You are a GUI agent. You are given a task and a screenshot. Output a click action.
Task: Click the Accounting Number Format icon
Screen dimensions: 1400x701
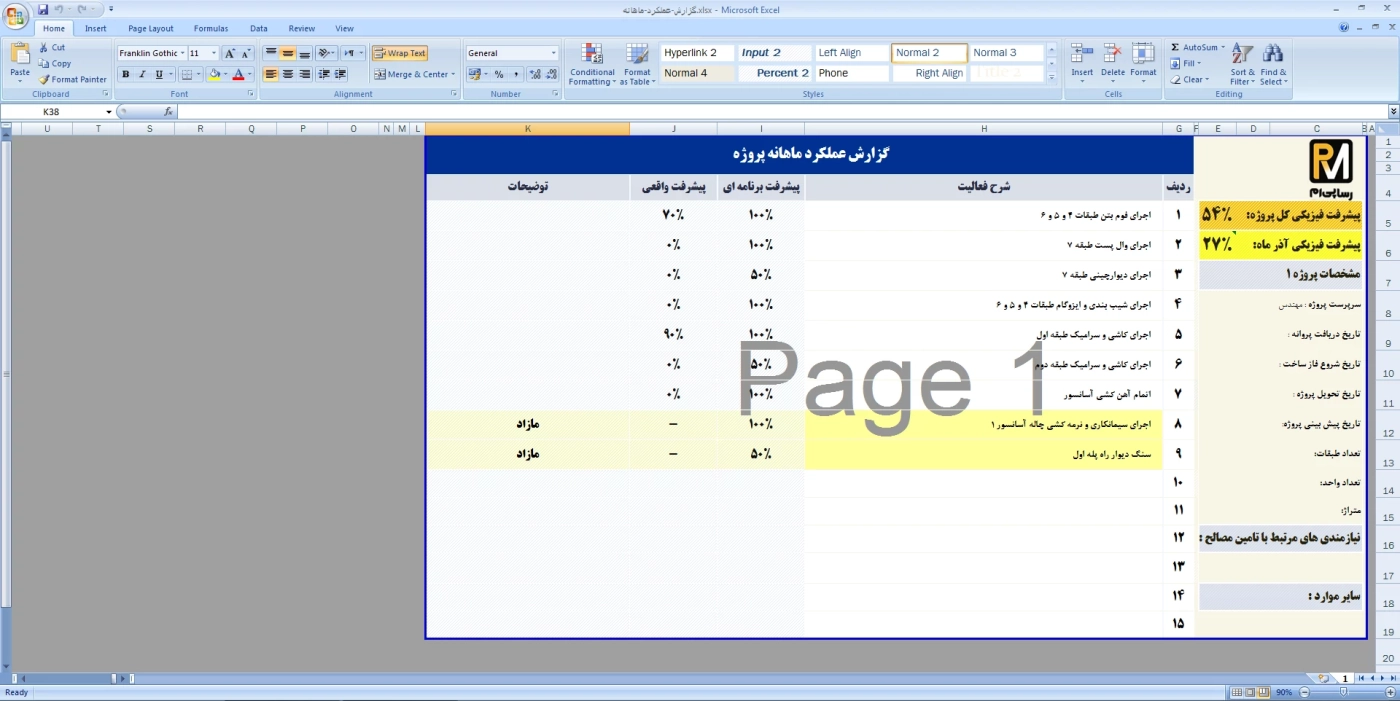[474, 74]
